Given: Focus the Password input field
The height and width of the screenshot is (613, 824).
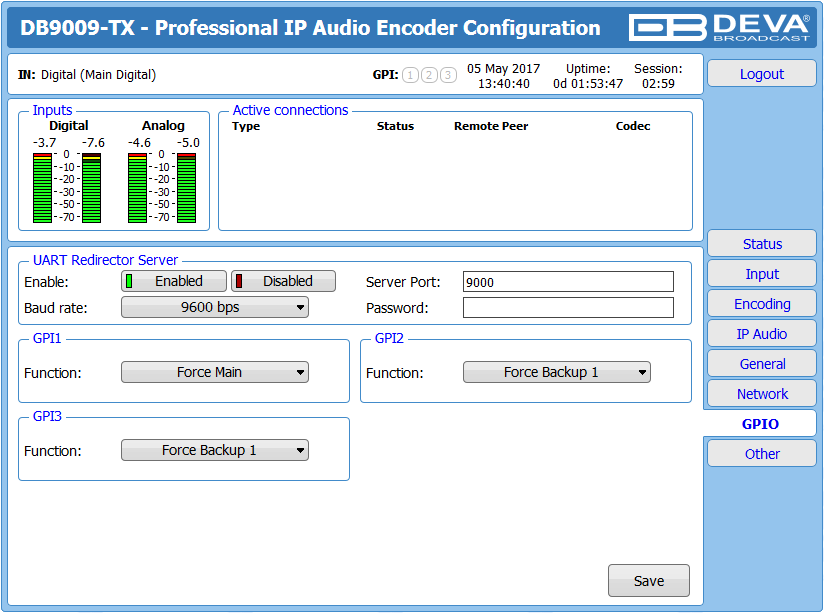Looking at the screenshot, I should [x=568, y=308].
